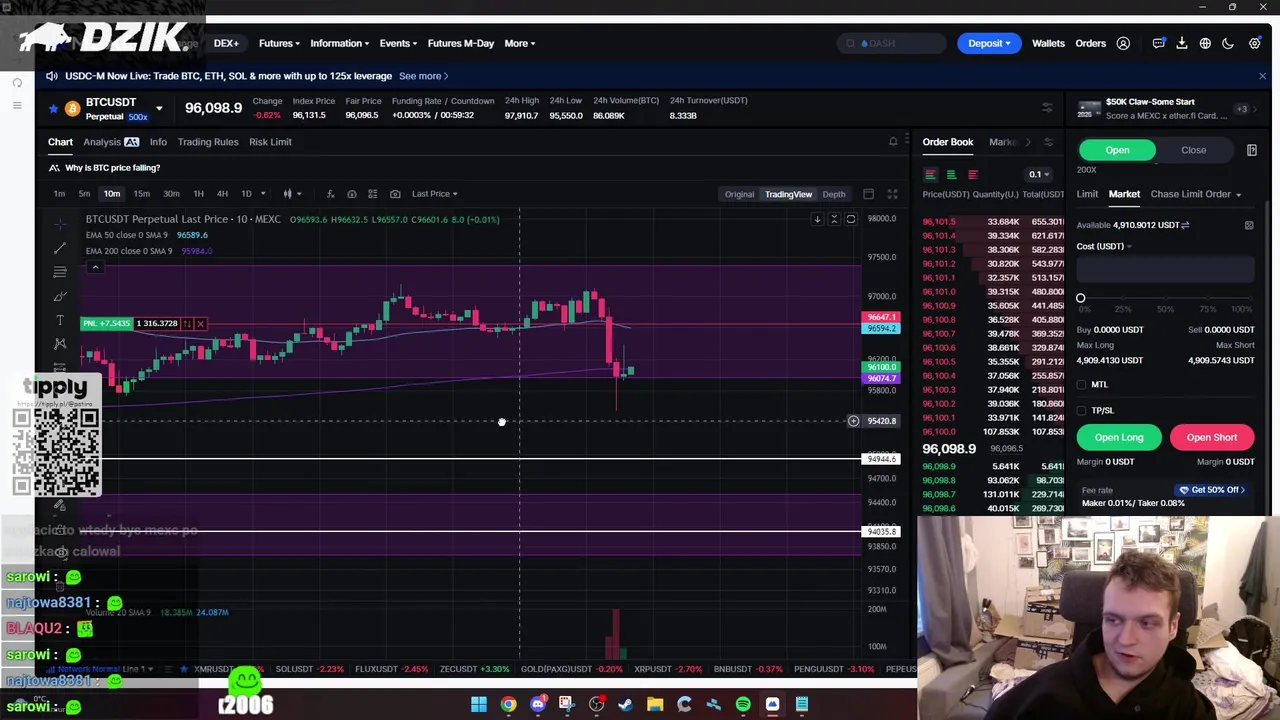Screen dimensions: 1280x720
Task: Open the account profile icon
Action: click(1123, 43)
